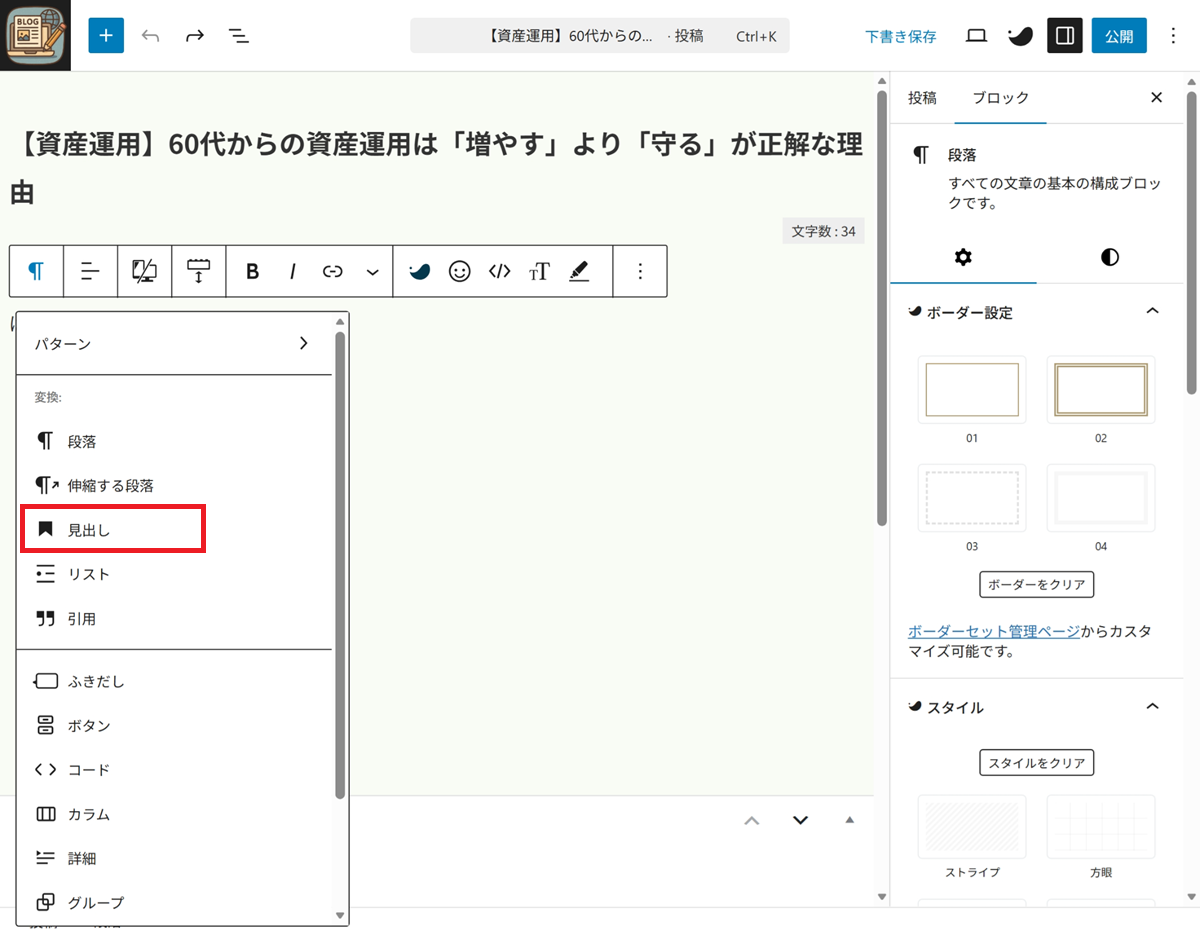This screenshot has height=934, width=1200.
Task: Open the ボーダーセット管理ページ link
Action: pyautogui.click(x=993, y=631)
